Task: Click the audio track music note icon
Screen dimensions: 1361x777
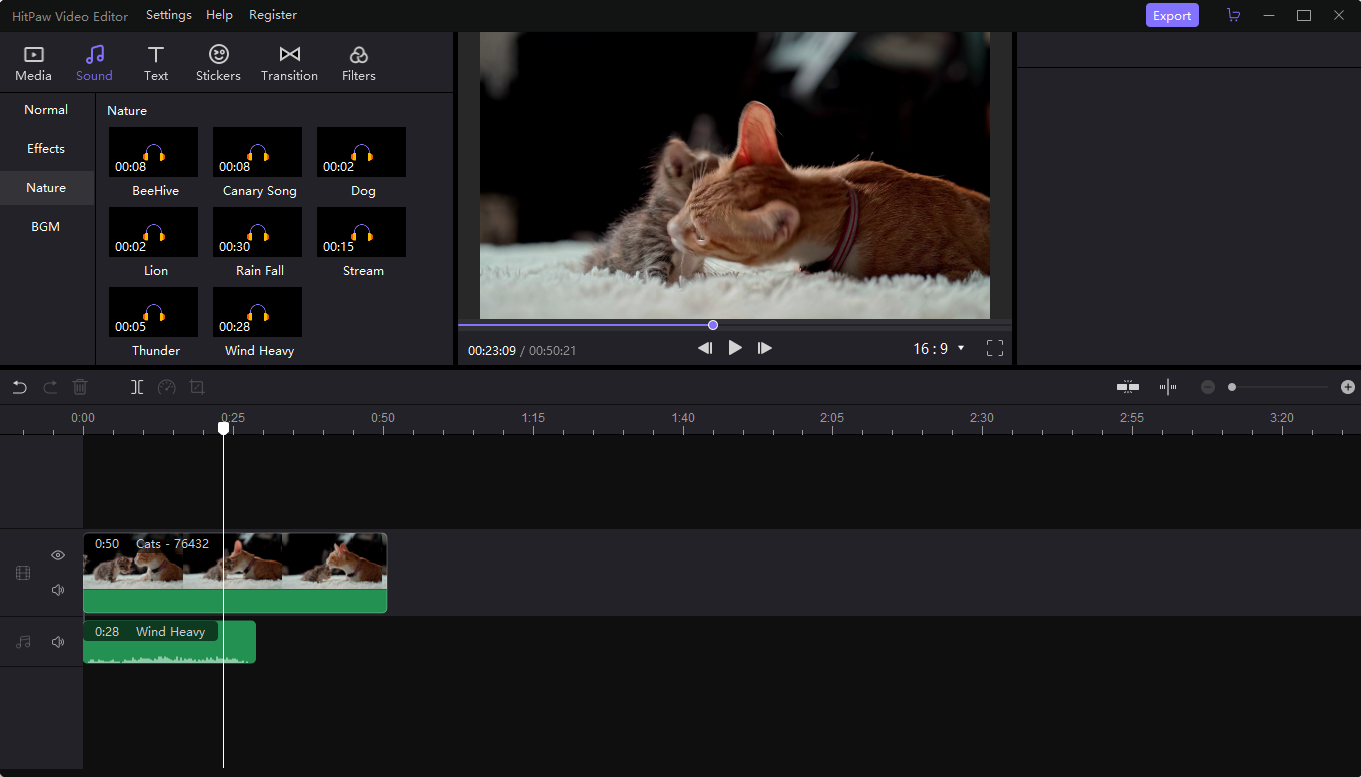Action: click(23, 642)
